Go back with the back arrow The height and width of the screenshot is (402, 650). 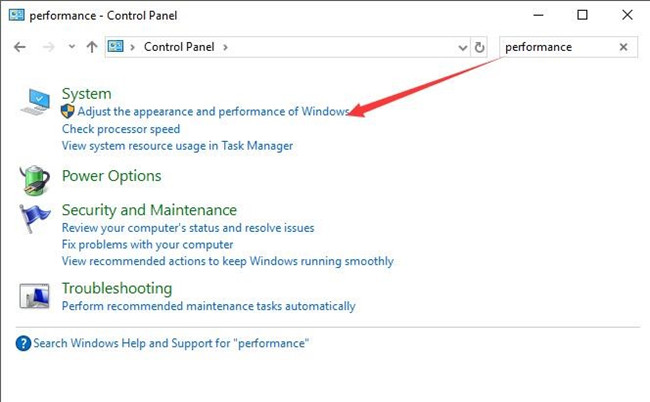tap(20, 47)
